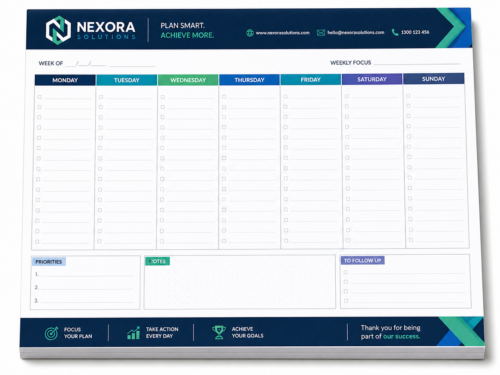Tick the last To Follow Up checkbox
Viewport: 500px width, 375px height.
click(346, 301)
